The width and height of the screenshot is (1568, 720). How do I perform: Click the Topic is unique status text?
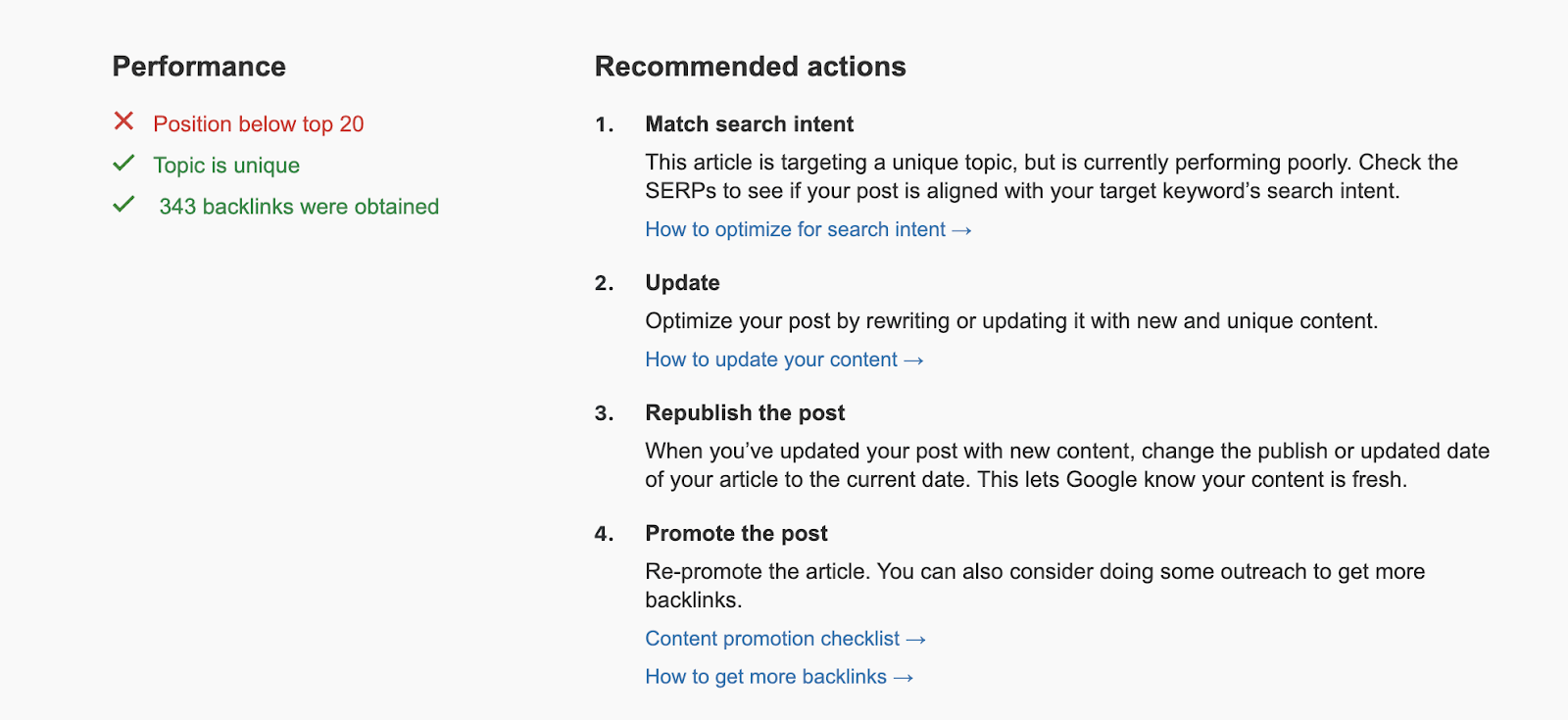point(226,166)
